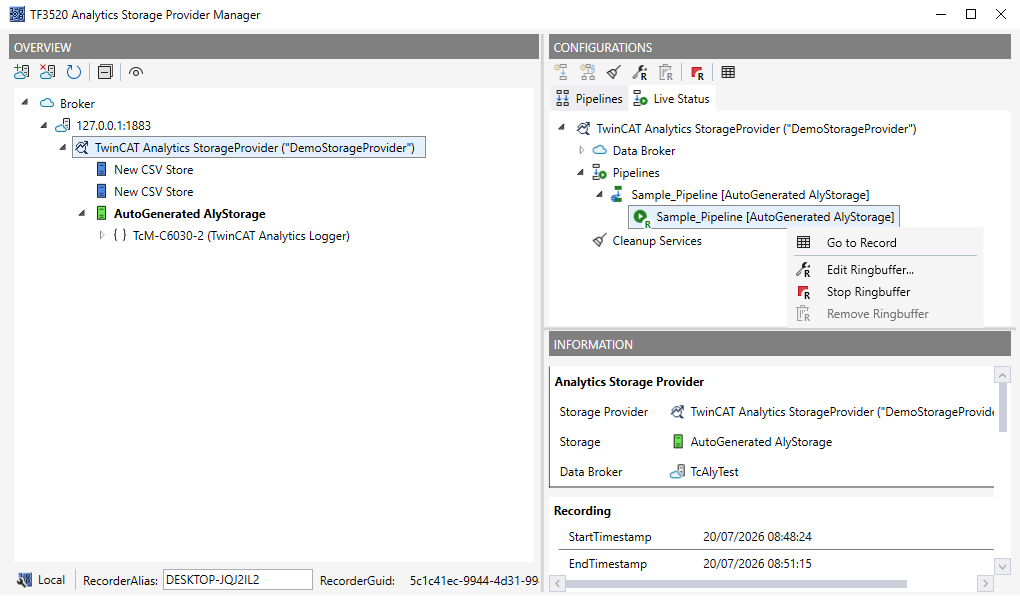The width and height of the screenshot is (1020, 600).
Task: Collapse the DemoStorageProvider node in Overview
Action: click(x=62, y=147)
